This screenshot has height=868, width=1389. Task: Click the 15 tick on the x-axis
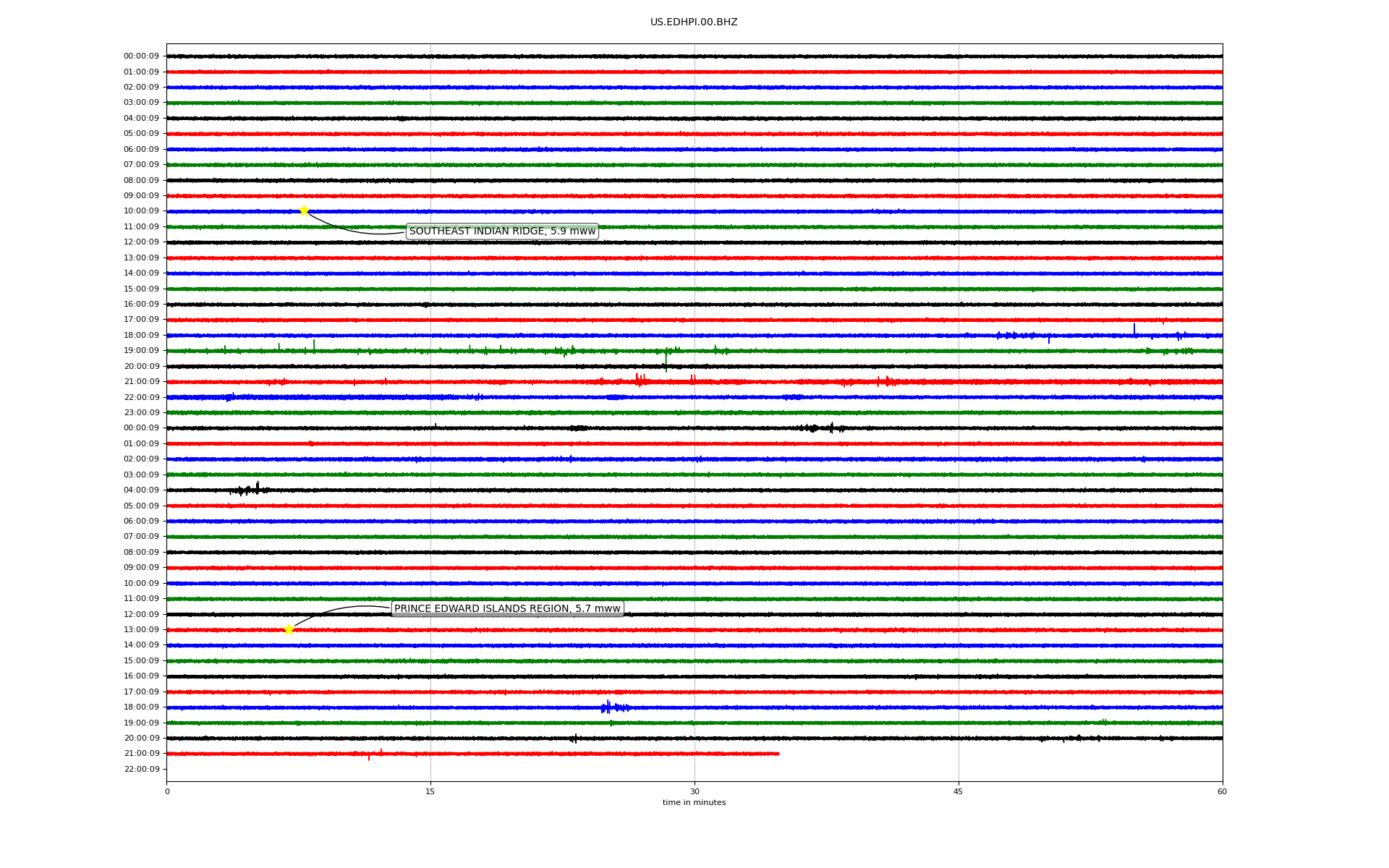click(x=430, y=791)
